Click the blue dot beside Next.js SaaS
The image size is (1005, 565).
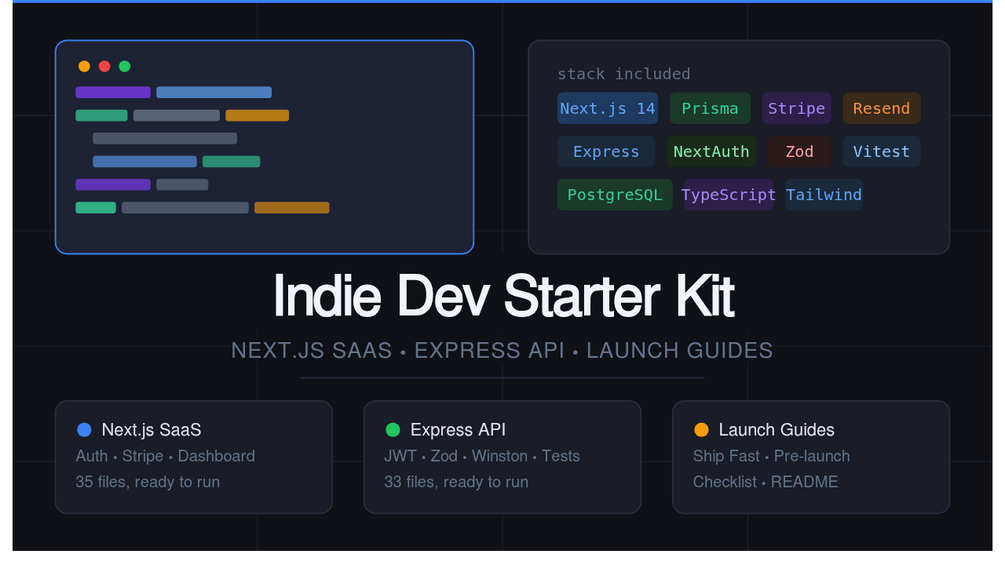[84, 430]
